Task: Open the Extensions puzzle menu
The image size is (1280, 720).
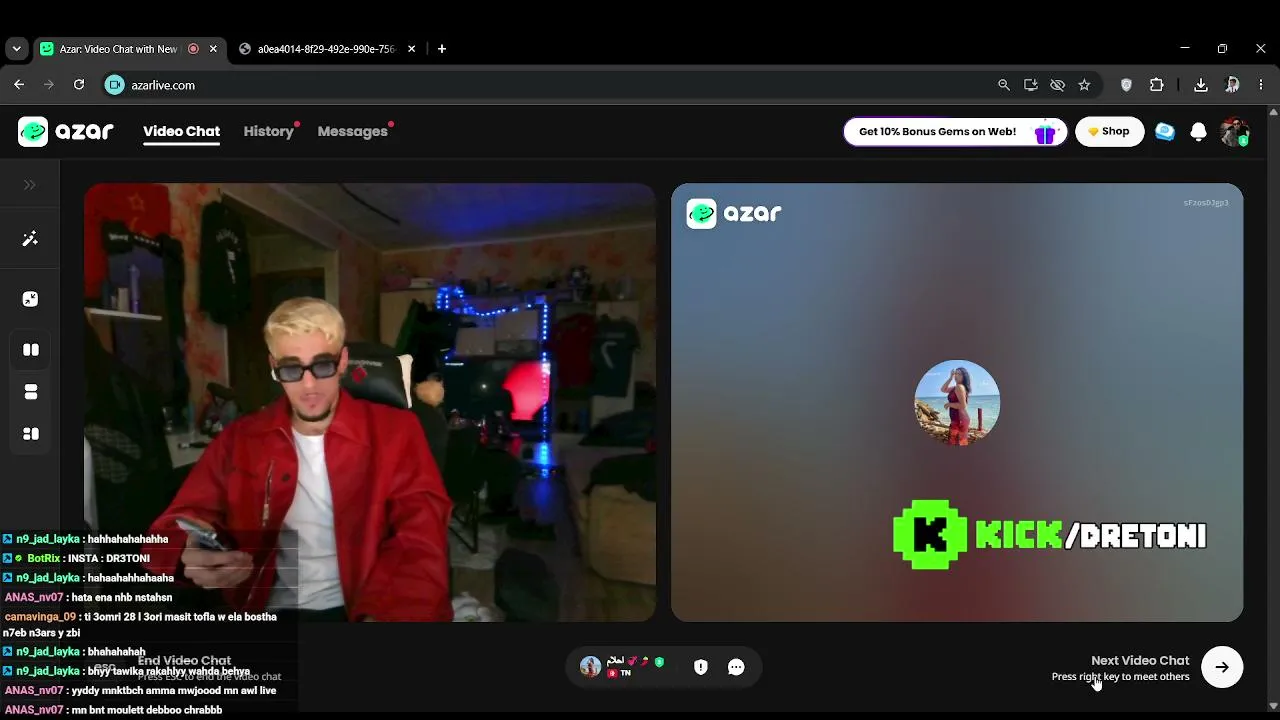Action: point(1157,85)
